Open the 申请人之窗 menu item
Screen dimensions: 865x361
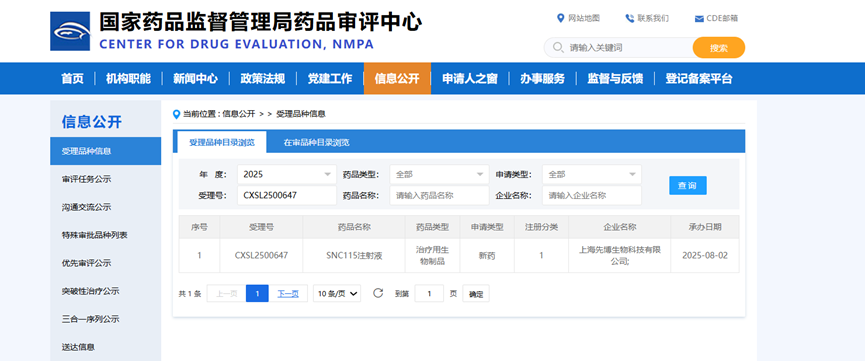click(x=469, y=78)
